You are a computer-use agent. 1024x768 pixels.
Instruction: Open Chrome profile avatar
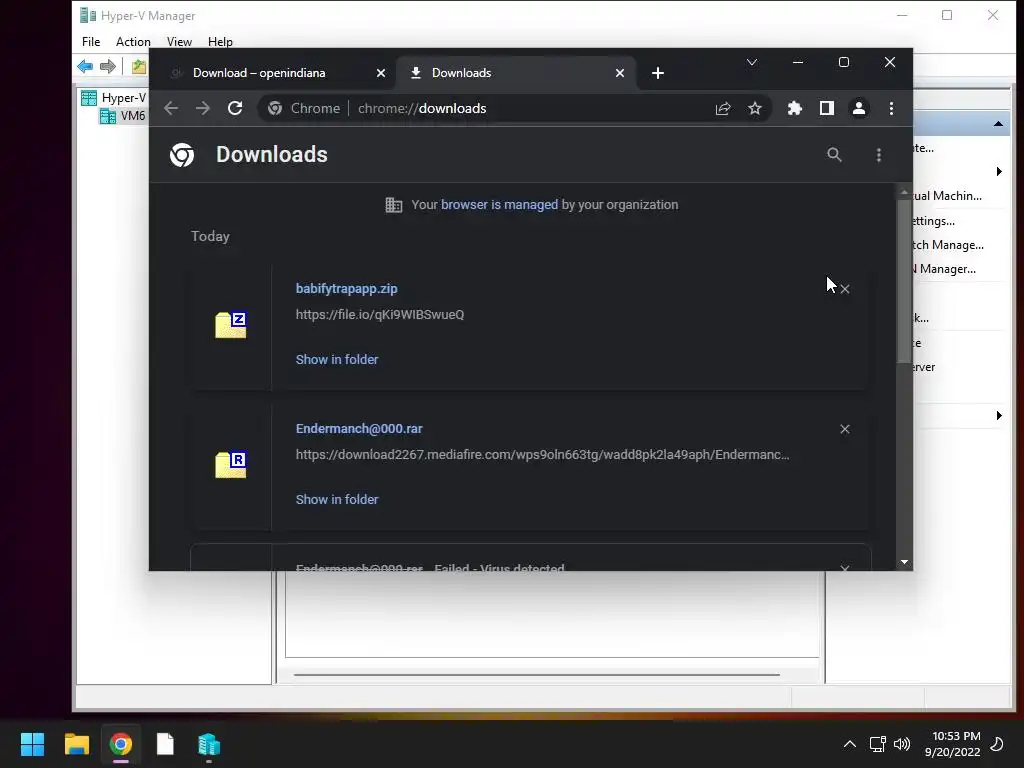tap(859, 108)
